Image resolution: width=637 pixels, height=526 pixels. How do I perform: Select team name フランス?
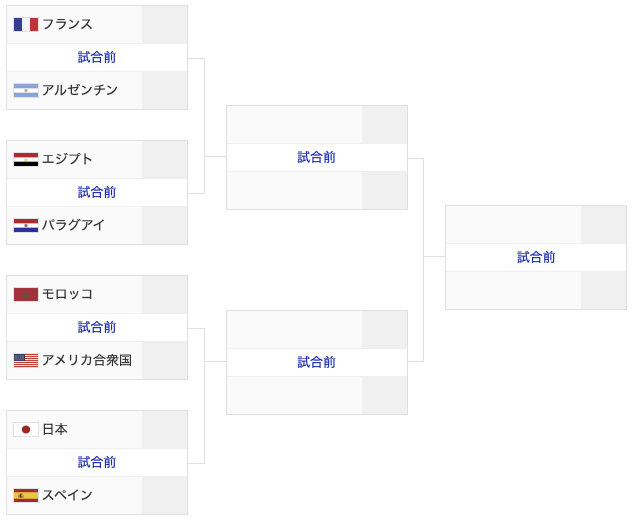pos(67,24)
